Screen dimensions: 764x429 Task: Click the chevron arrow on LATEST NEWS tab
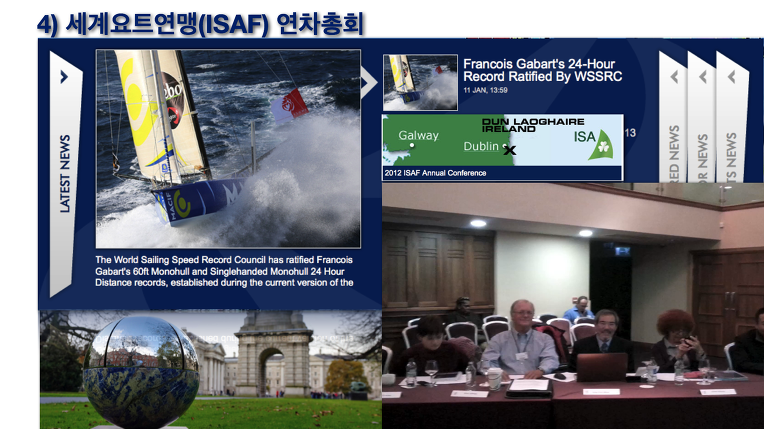pyautogui.click(x=64, y=77)
